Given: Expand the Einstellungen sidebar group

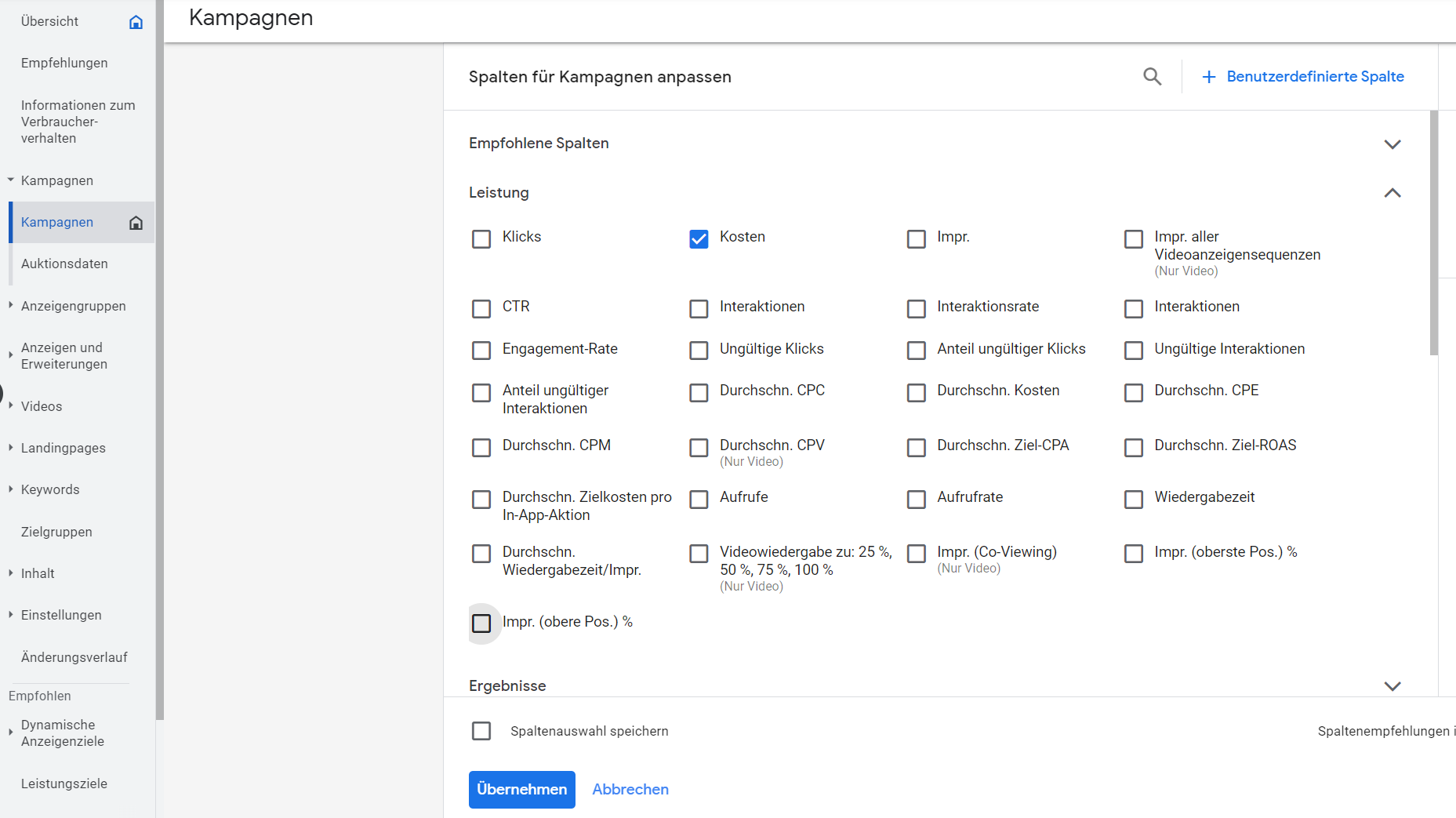Looking at the screenshot, I should pyautogui.click(x=11, y=615).
